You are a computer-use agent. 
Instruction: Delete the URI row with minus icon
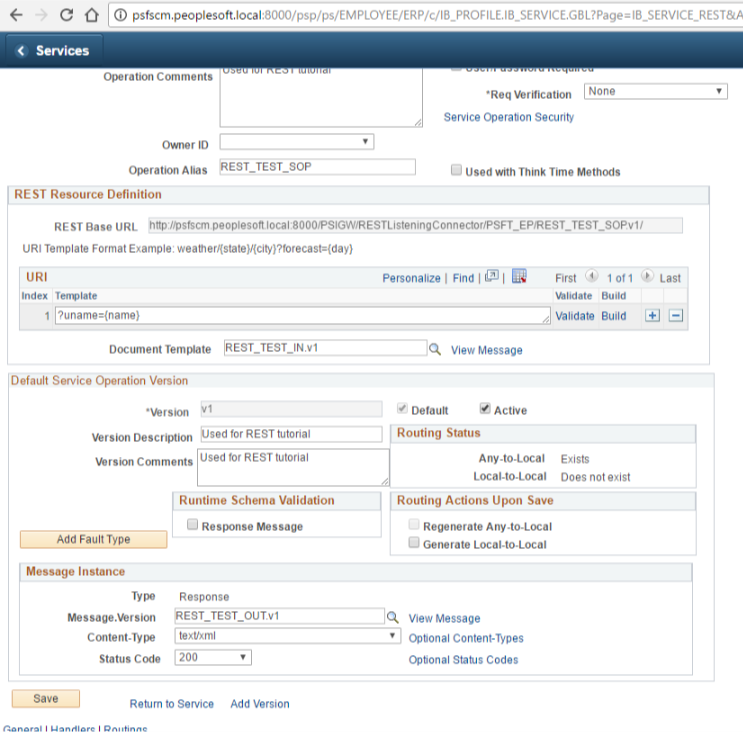675,316
